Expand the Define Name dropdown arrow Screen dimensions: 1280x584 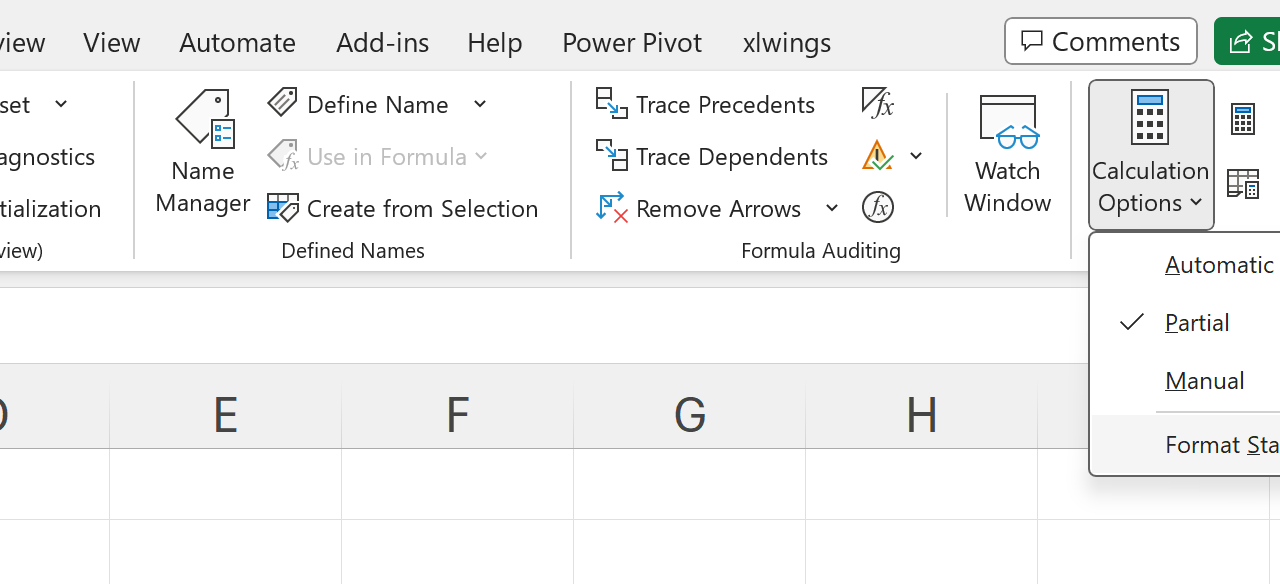click(x=480, y=104)
